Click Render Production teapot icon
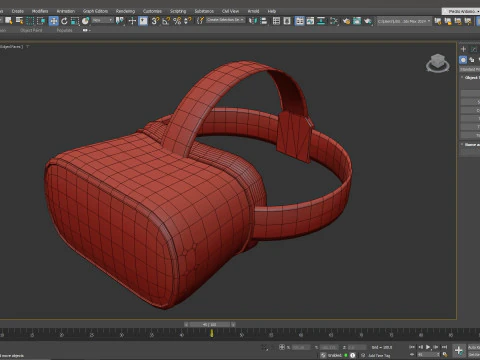 pyautogui.click(x=368, y=21)
